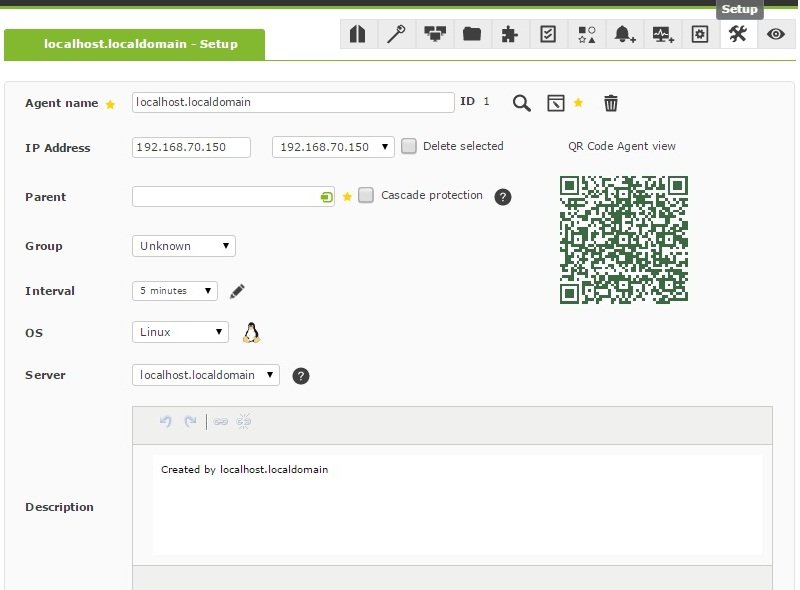Select the Setup wrench tab icon
Screen dimensions: 800x590
(x=738, y=34)
